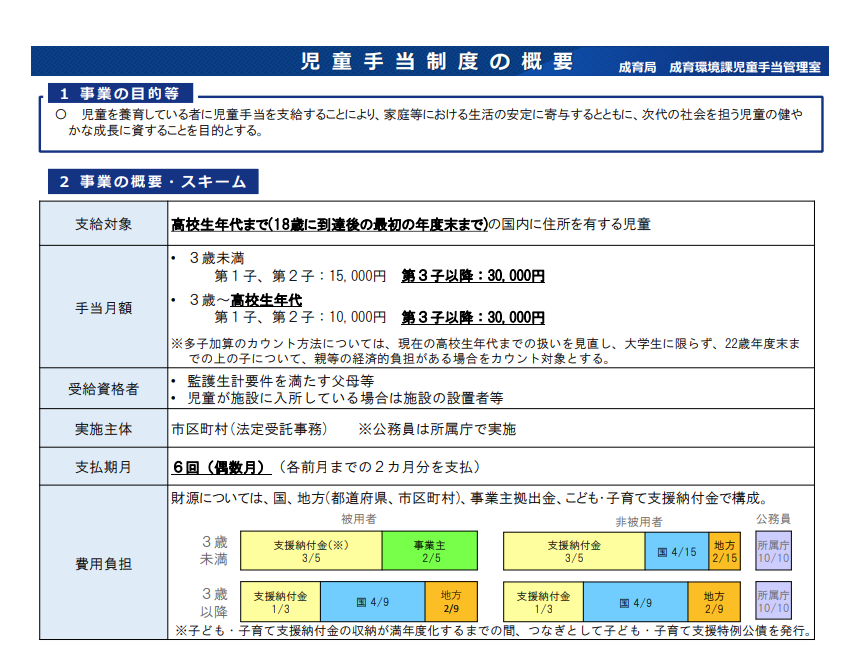Click the blue 国 4/15 bar segment
This screenshot has height=645, width=857.
click(676, 551)
